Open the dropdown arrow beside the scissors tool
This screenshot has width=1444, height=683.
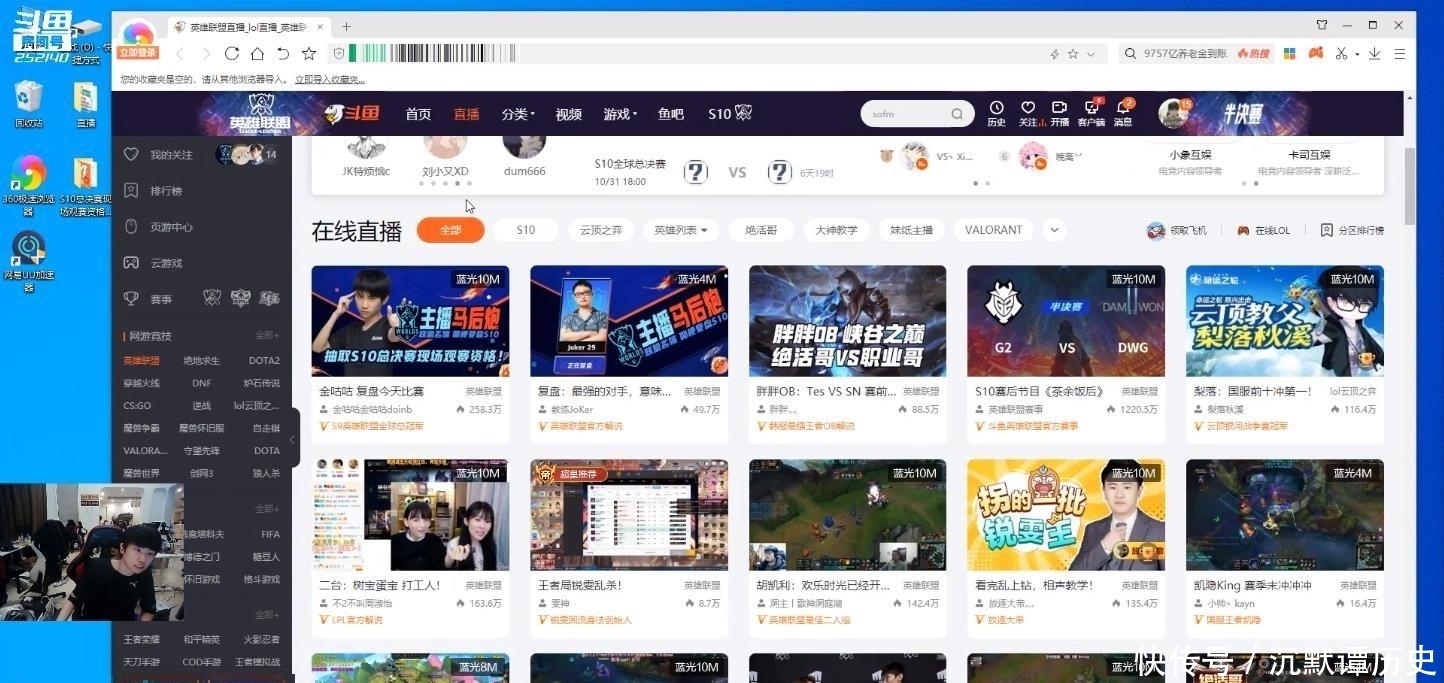tap(1357, 54)
